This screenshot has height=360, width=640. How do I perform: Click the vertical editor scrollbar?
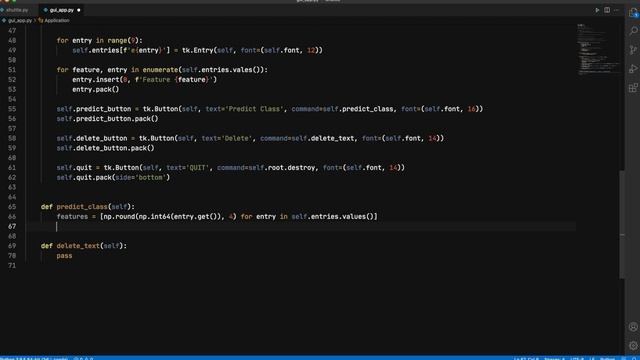click(622, 224)
